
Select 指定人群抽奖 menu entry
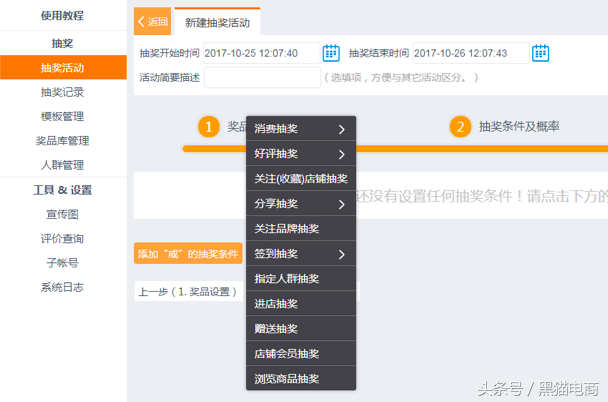[301, 279]
